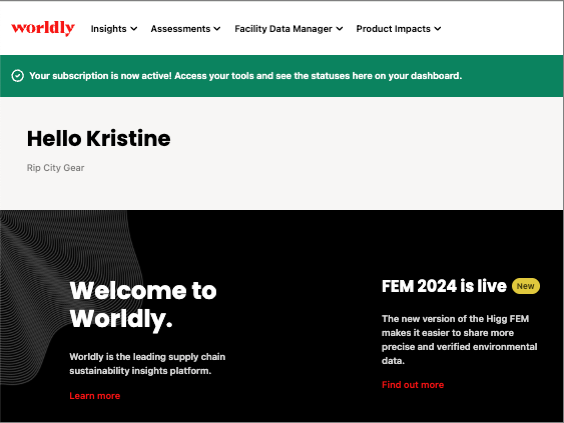
Task: Click the FEM 2024 is live heading
Action: click(x=444, y=286)
